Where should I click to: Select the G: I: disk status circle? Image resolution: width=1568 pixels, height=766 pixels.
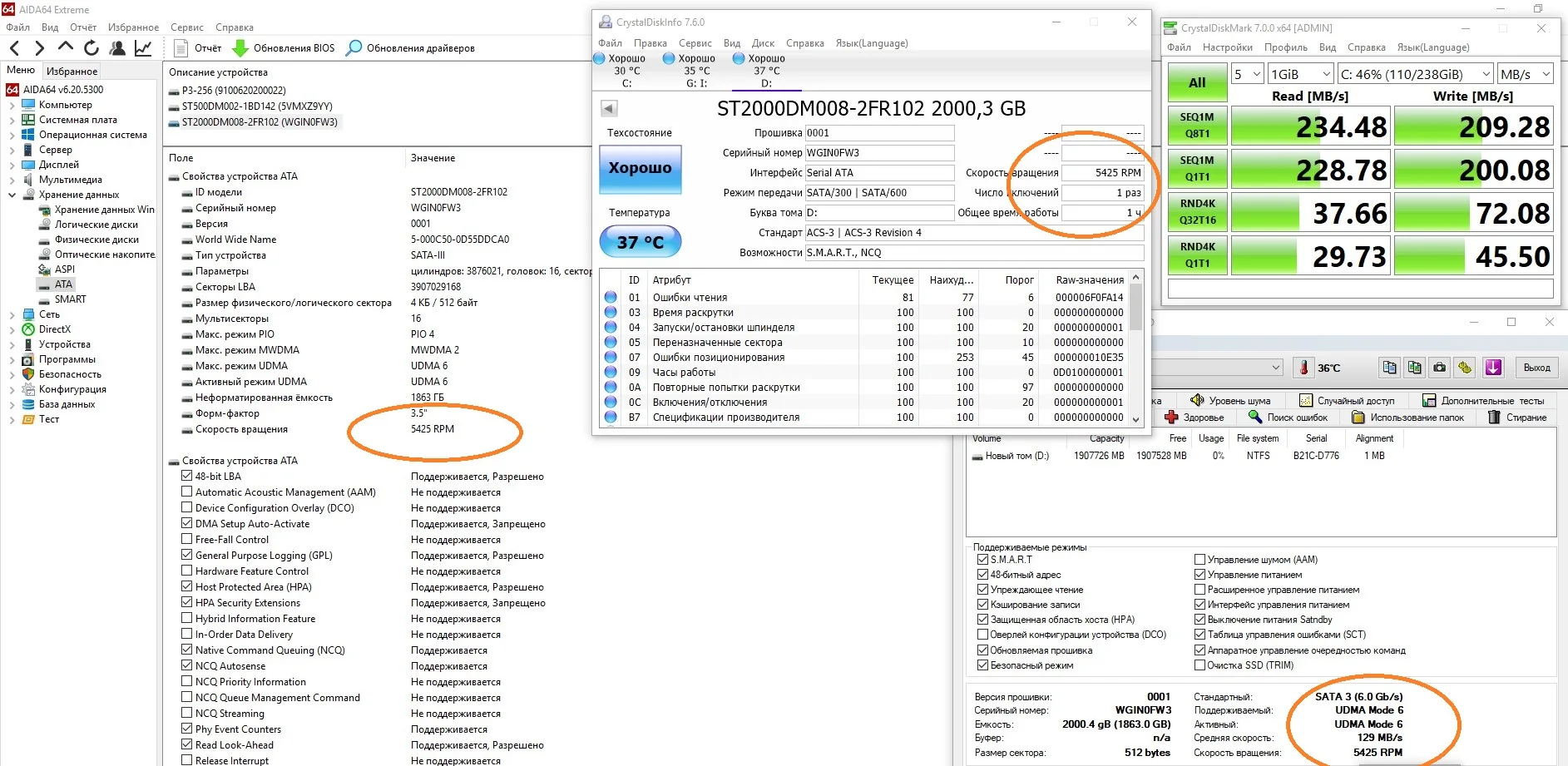click(669, 58)
